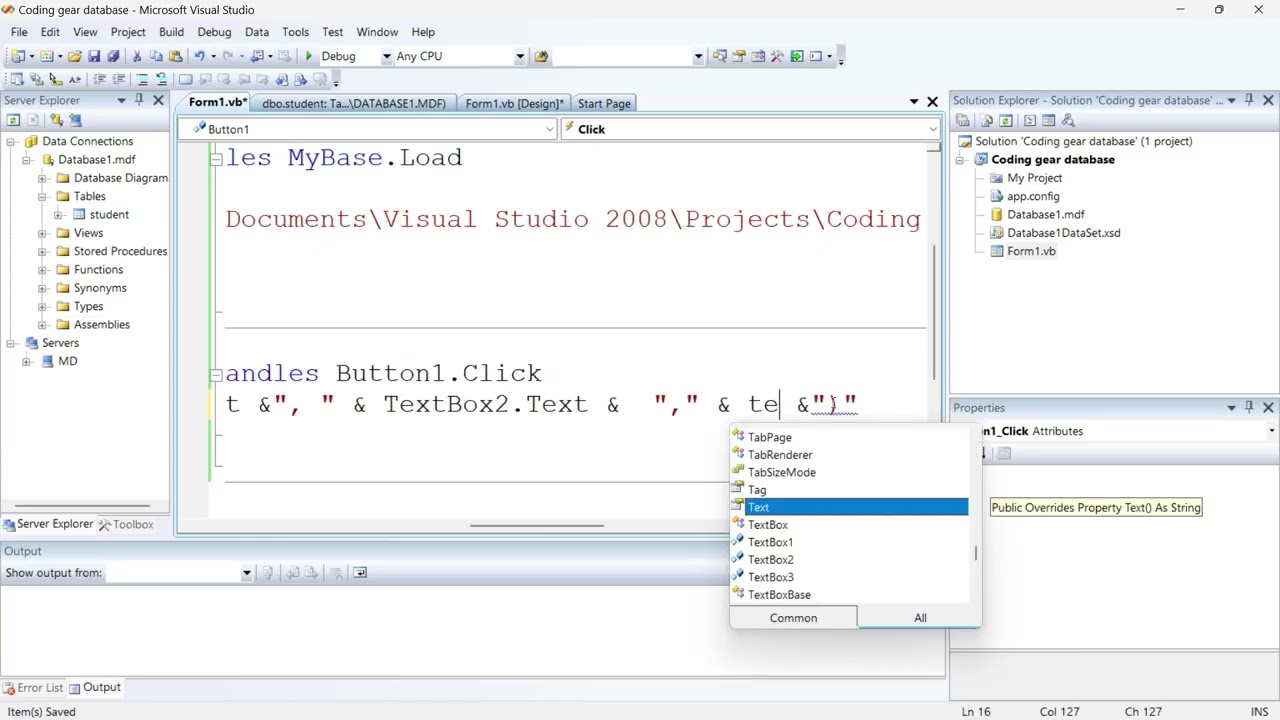Switch to the dbo.student table tab

point(354,103)
